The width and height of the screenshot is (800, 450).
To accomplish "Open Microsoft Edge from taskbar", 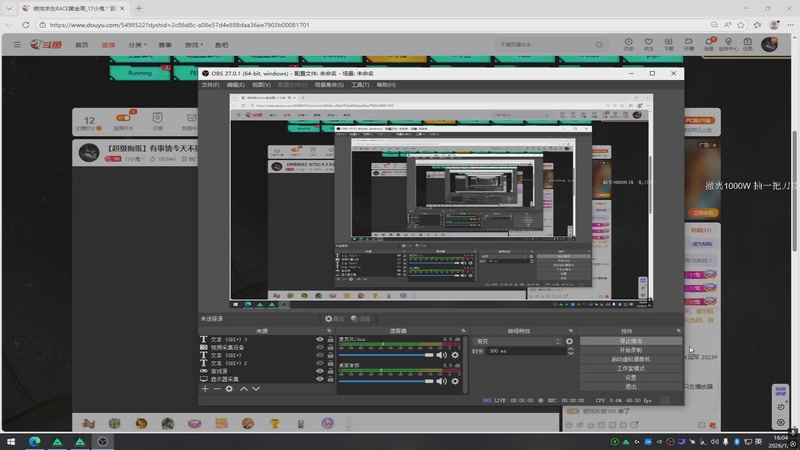I will (35, 442).
